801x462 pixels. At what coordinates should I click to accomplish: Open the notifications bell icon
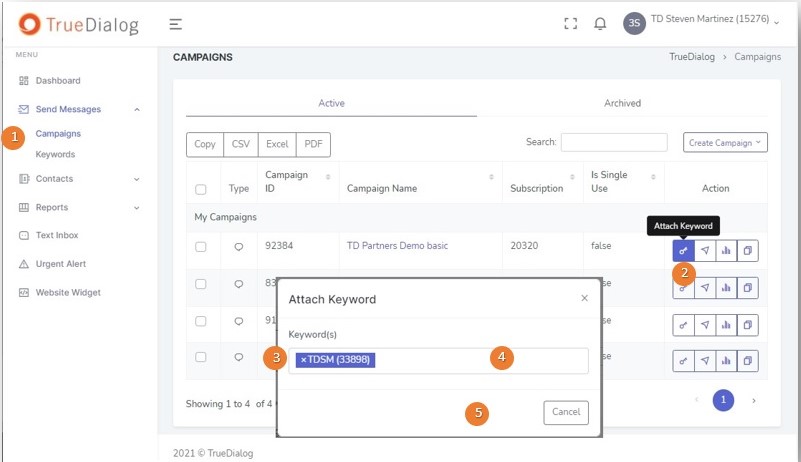pos(600,23)
